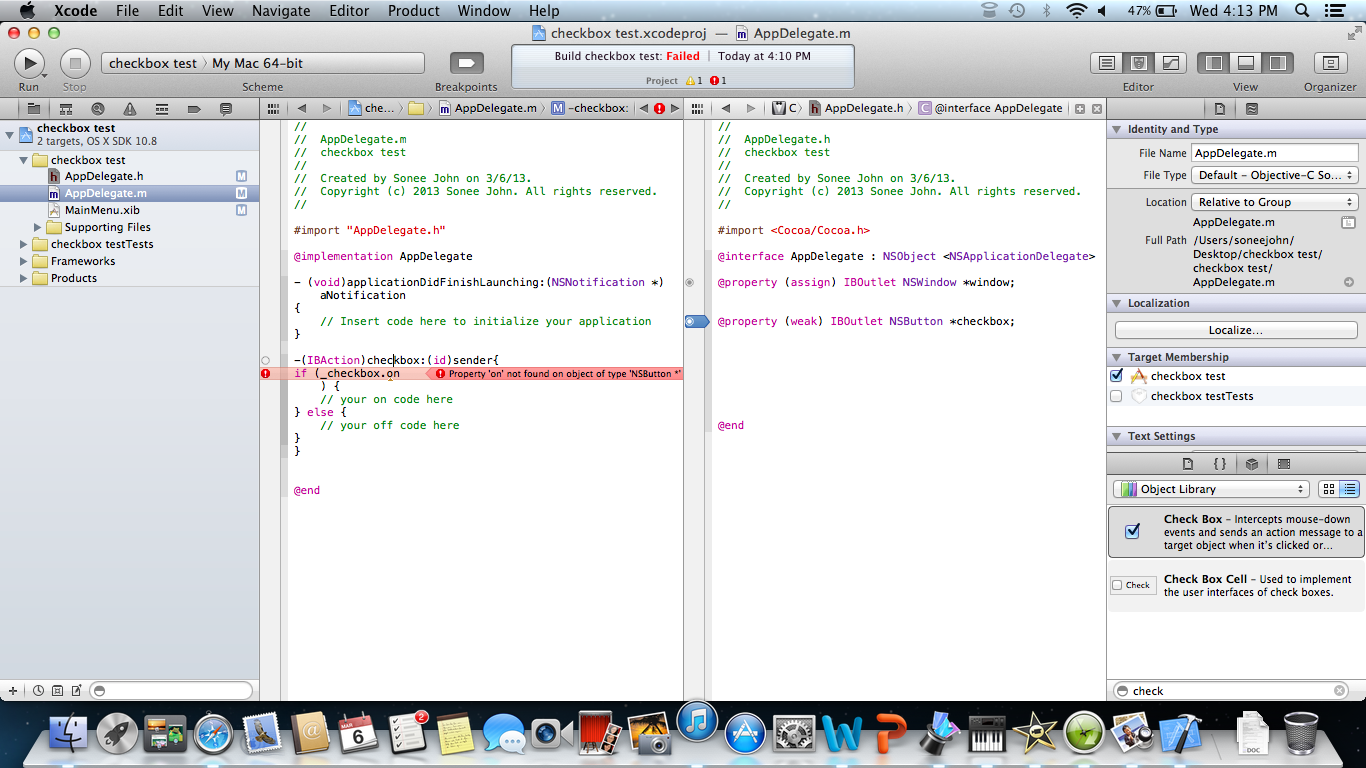This screenshot has width=1366, height=768.
Task: Go back in the left editor history
Action: pyautogui.click(x=301, y=108)
